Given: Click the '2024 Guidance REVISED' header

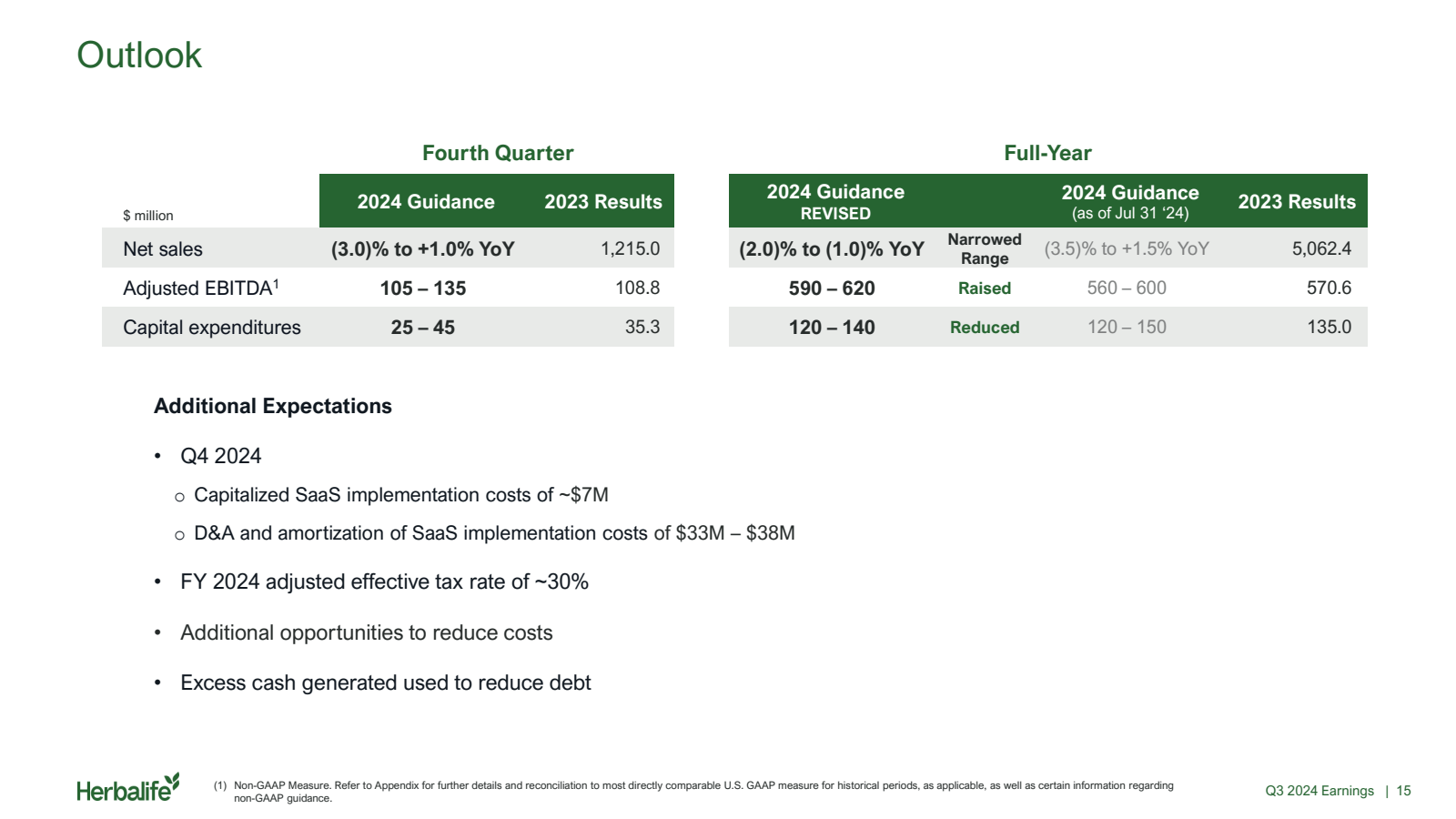Looking at the screenshot, I should (x=835, y=202).
